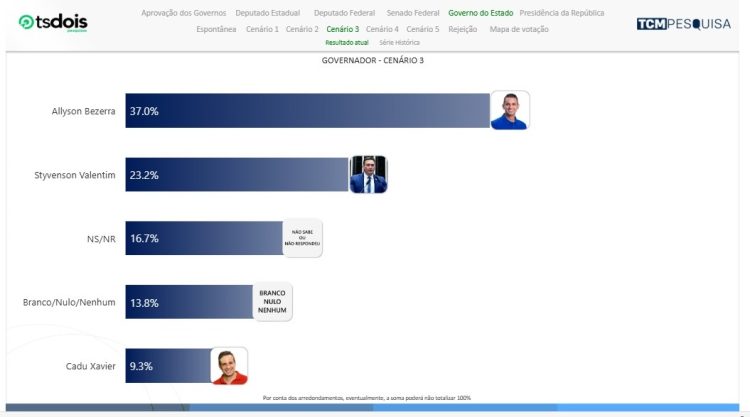The height and width of the screenshot is (417, 750).
Task: Open the Rejeição tab
Action: point(462,29)
